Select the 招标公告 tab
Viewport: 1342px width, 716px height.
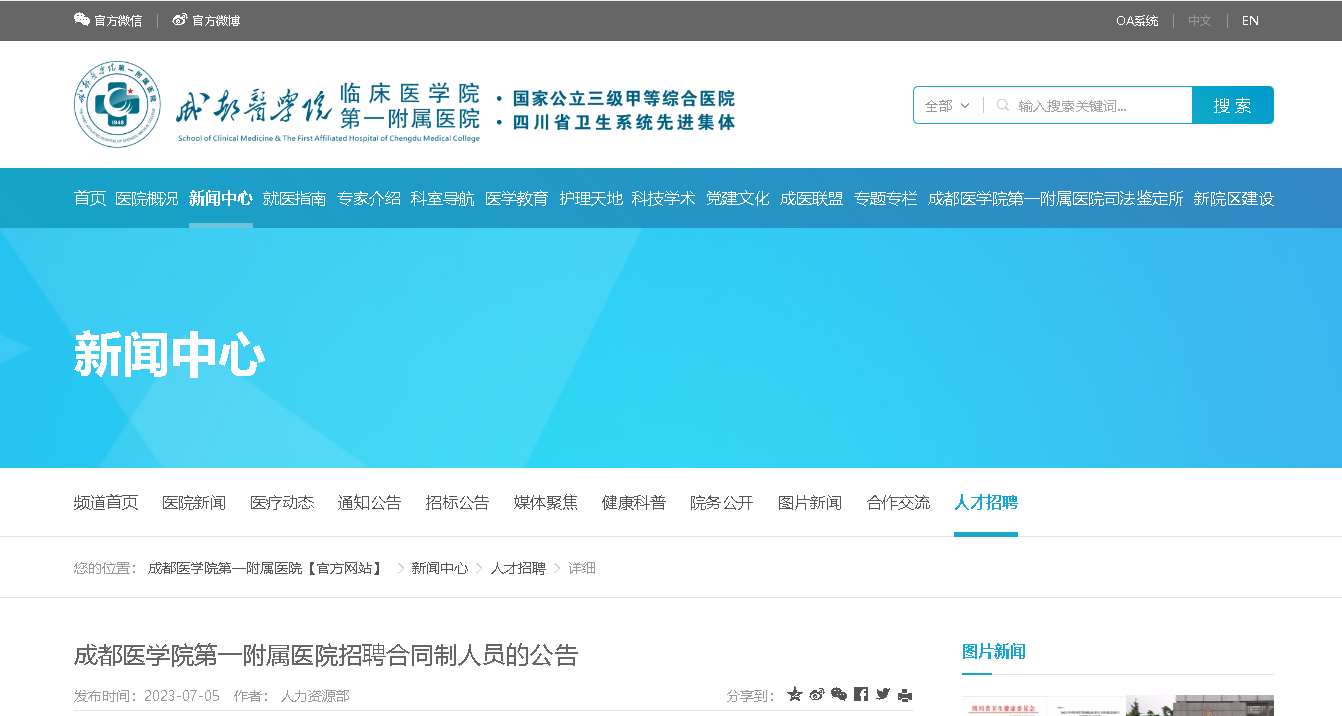coord(457,502)
